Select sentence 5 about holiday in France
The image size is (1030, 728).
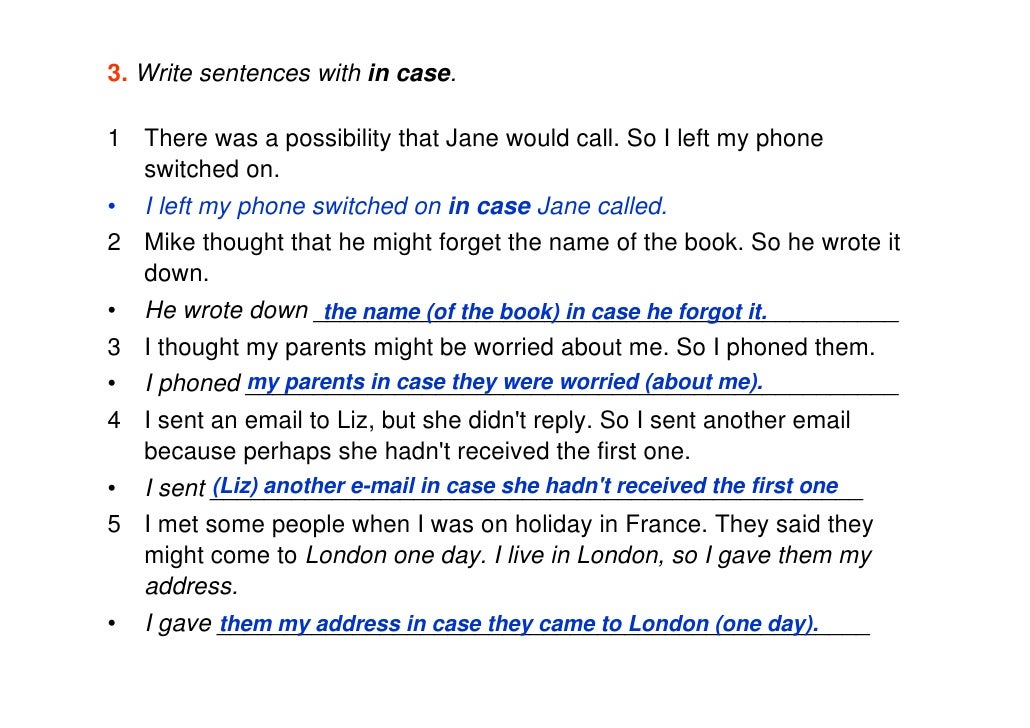[508, 555]
